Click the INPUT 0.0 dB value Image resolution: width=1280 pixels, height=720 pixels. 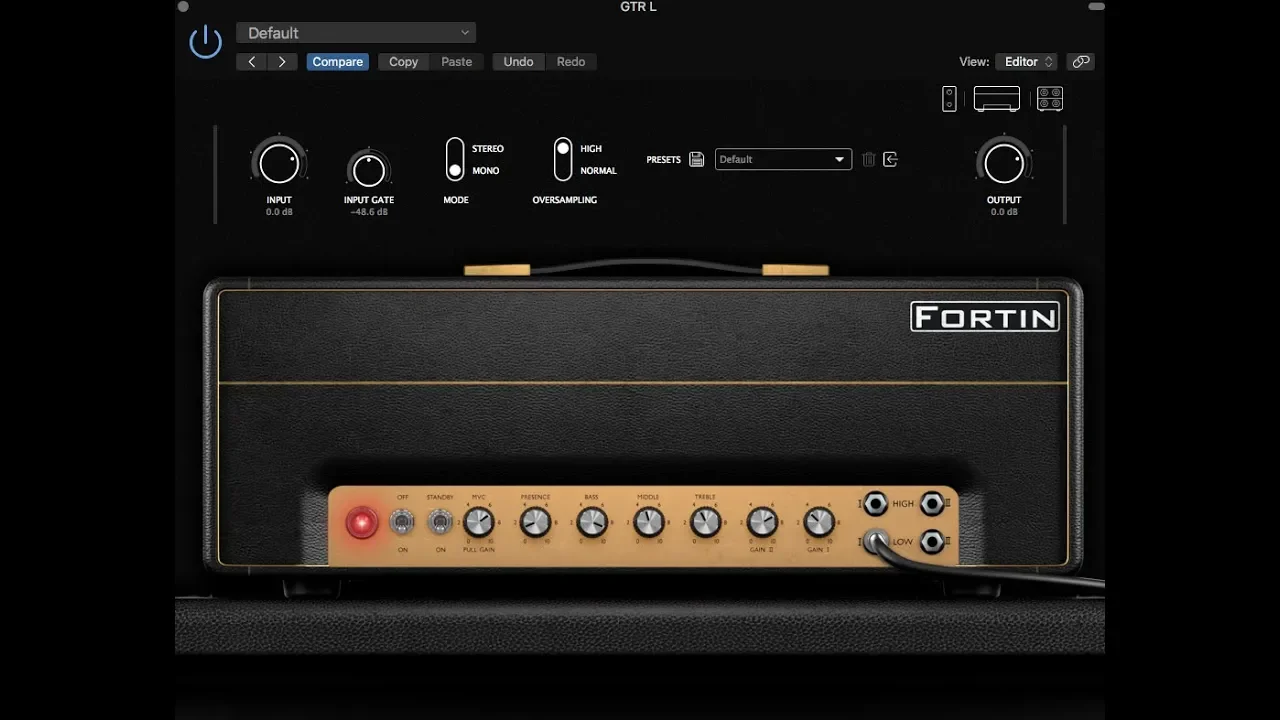pos(279,212)
